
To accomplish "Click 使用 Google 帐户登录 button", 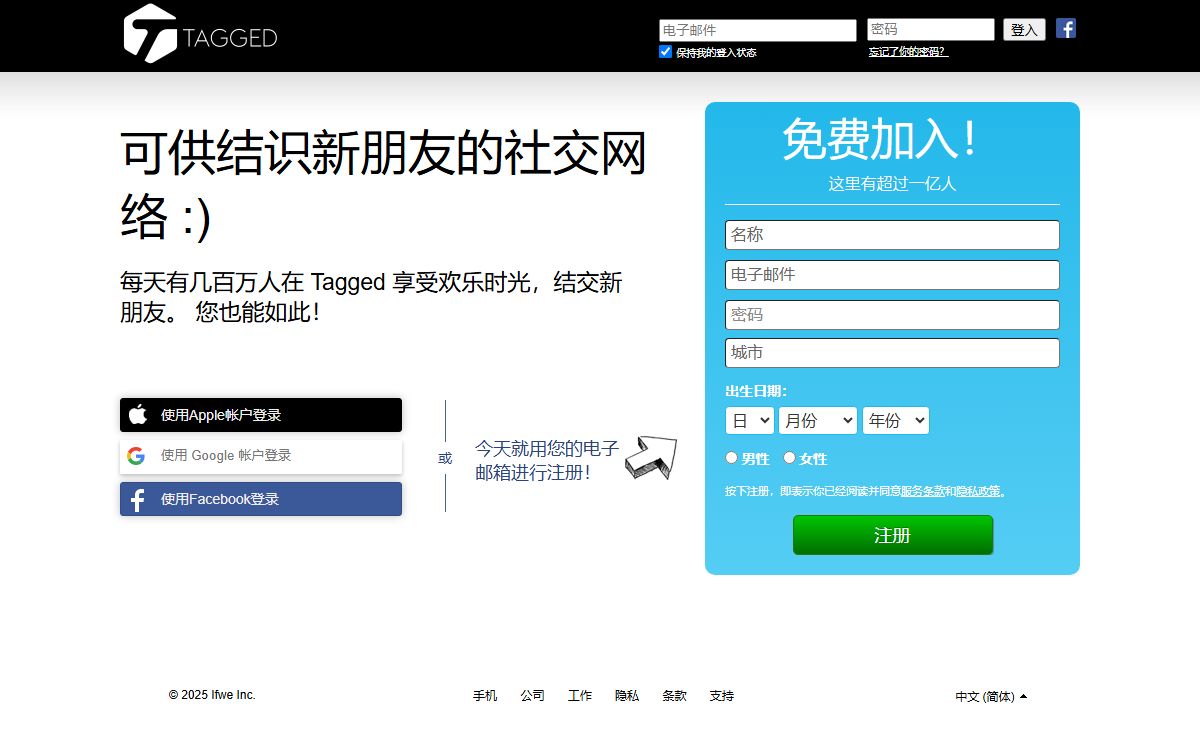I will (261, 456).
